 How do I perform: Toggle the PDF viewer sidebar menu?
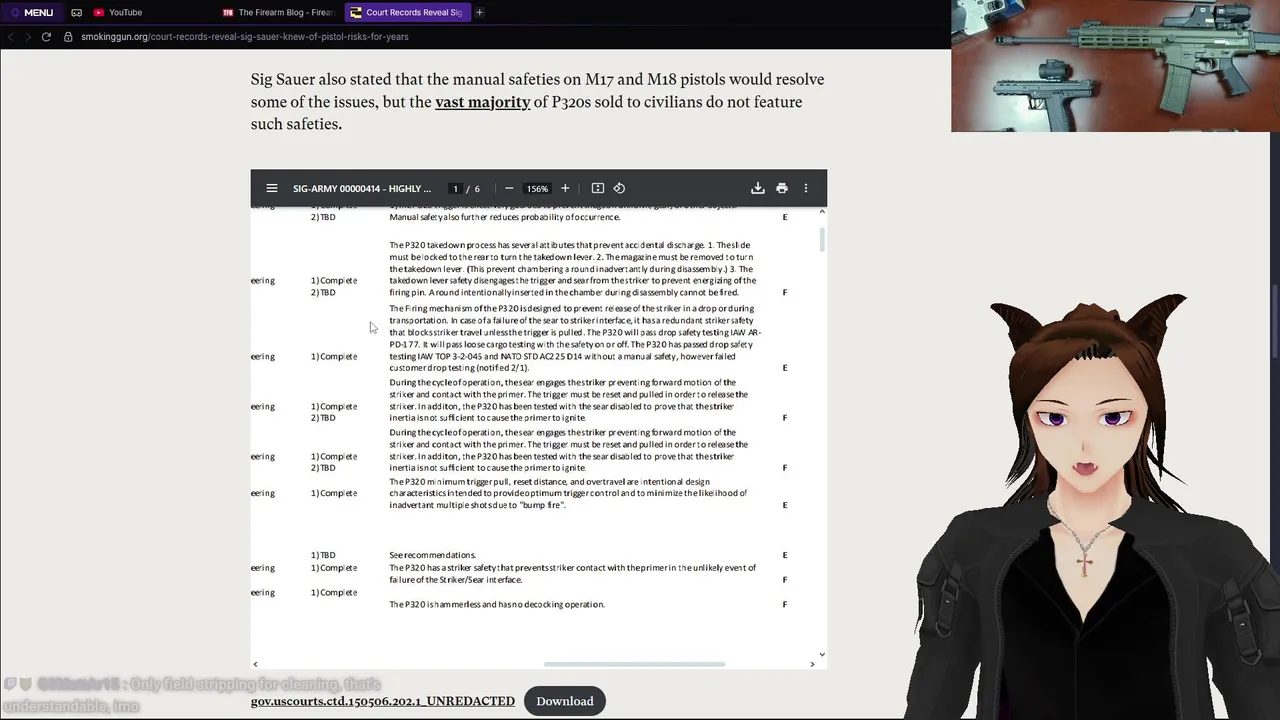tap(272, 188)
